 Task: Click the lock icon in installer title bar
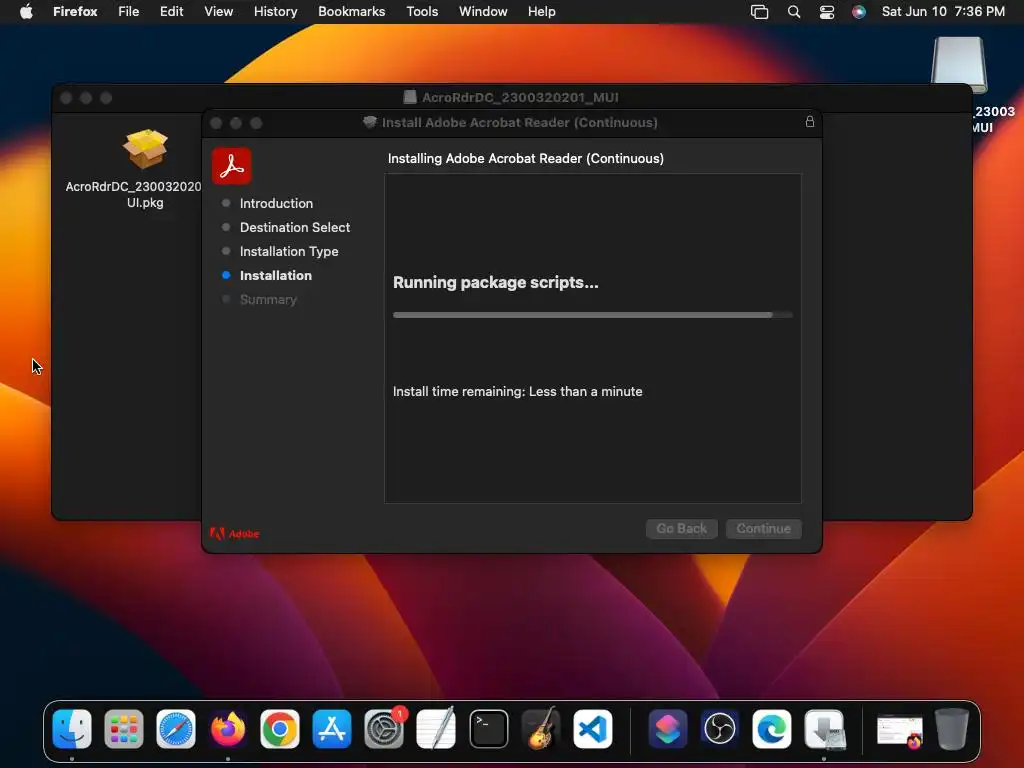[810, 121]
